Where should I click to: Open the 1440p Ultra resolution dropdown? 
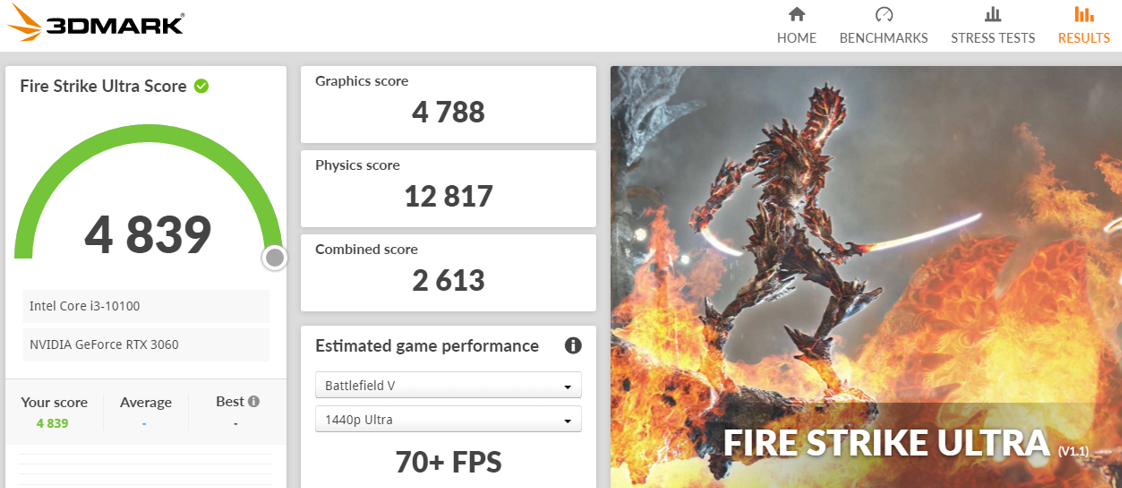(448, 420)
